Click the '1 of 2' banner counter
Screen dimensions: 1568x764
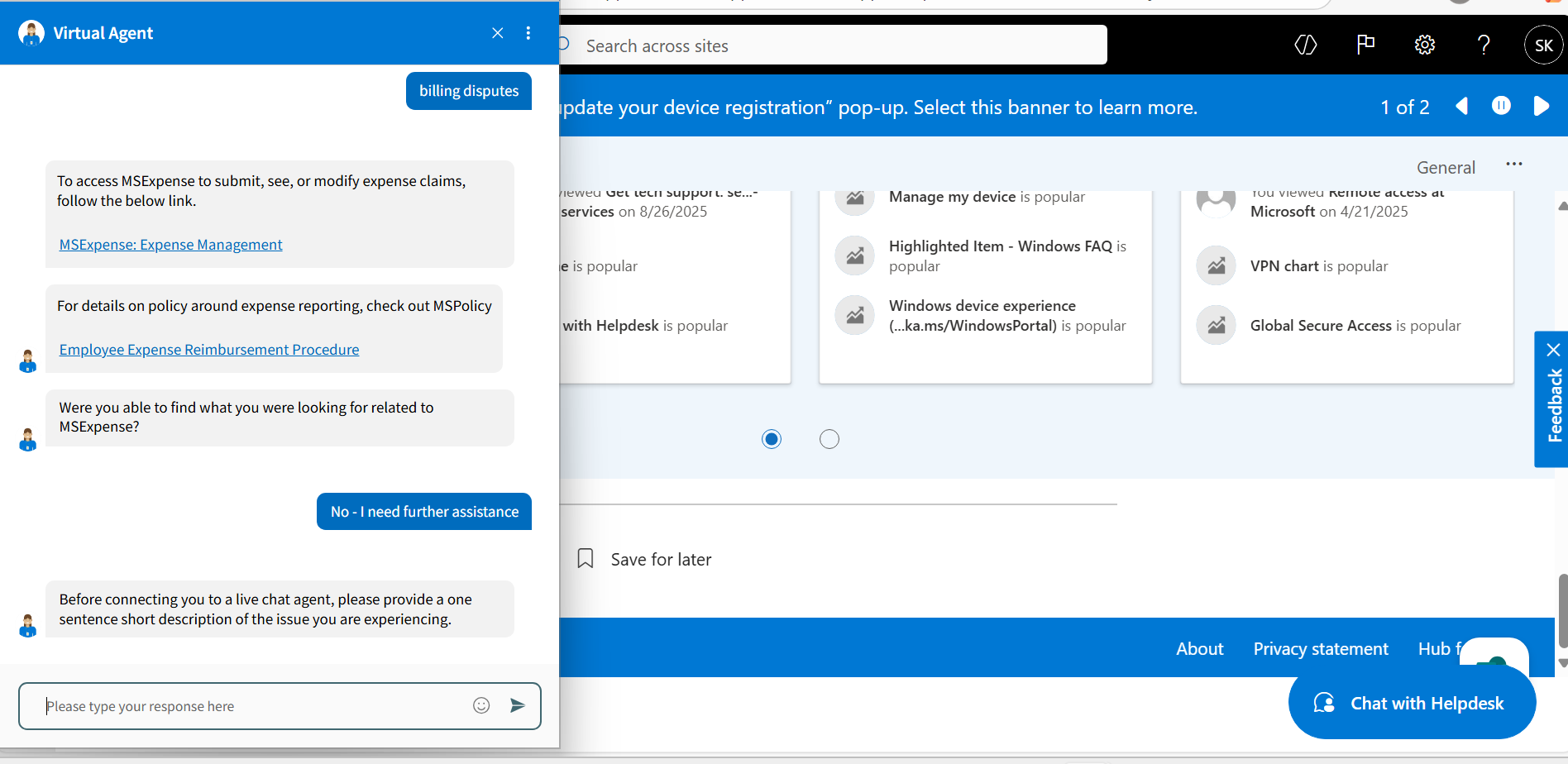(1405, 107)
